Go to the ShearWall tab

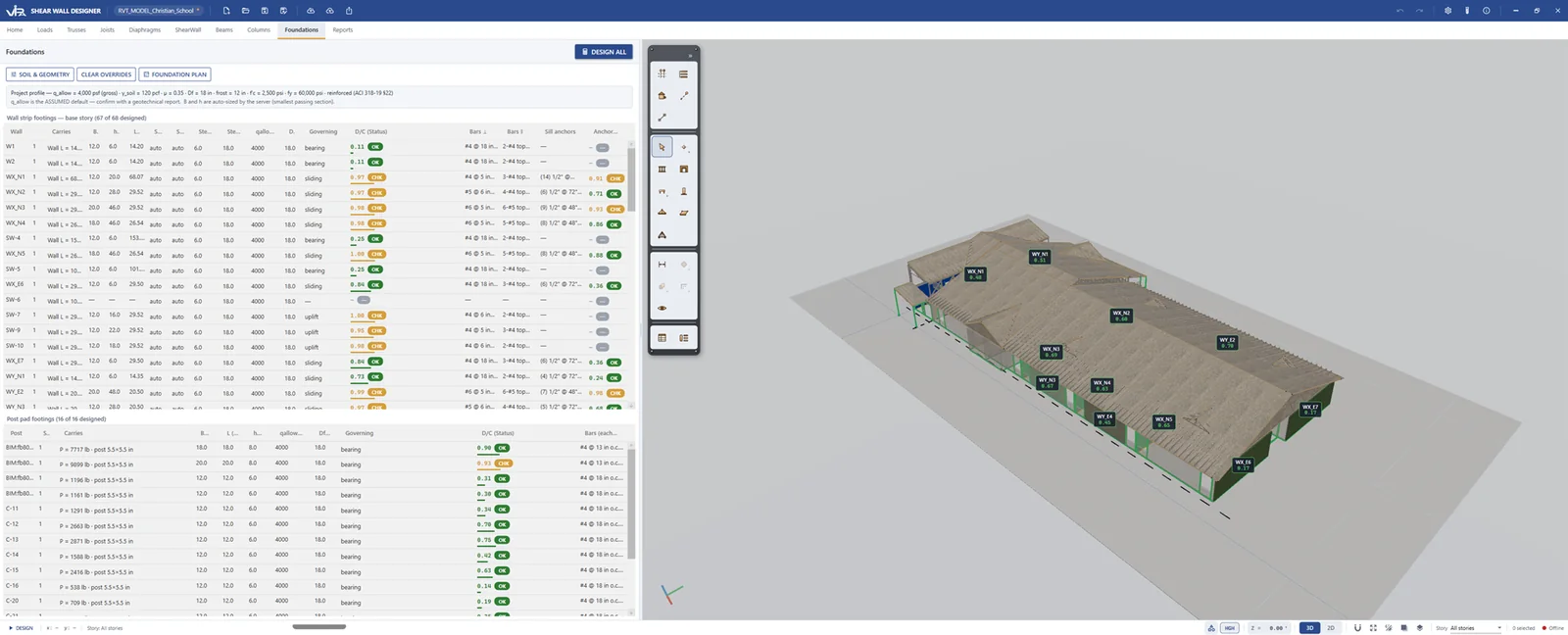[188, 29]
